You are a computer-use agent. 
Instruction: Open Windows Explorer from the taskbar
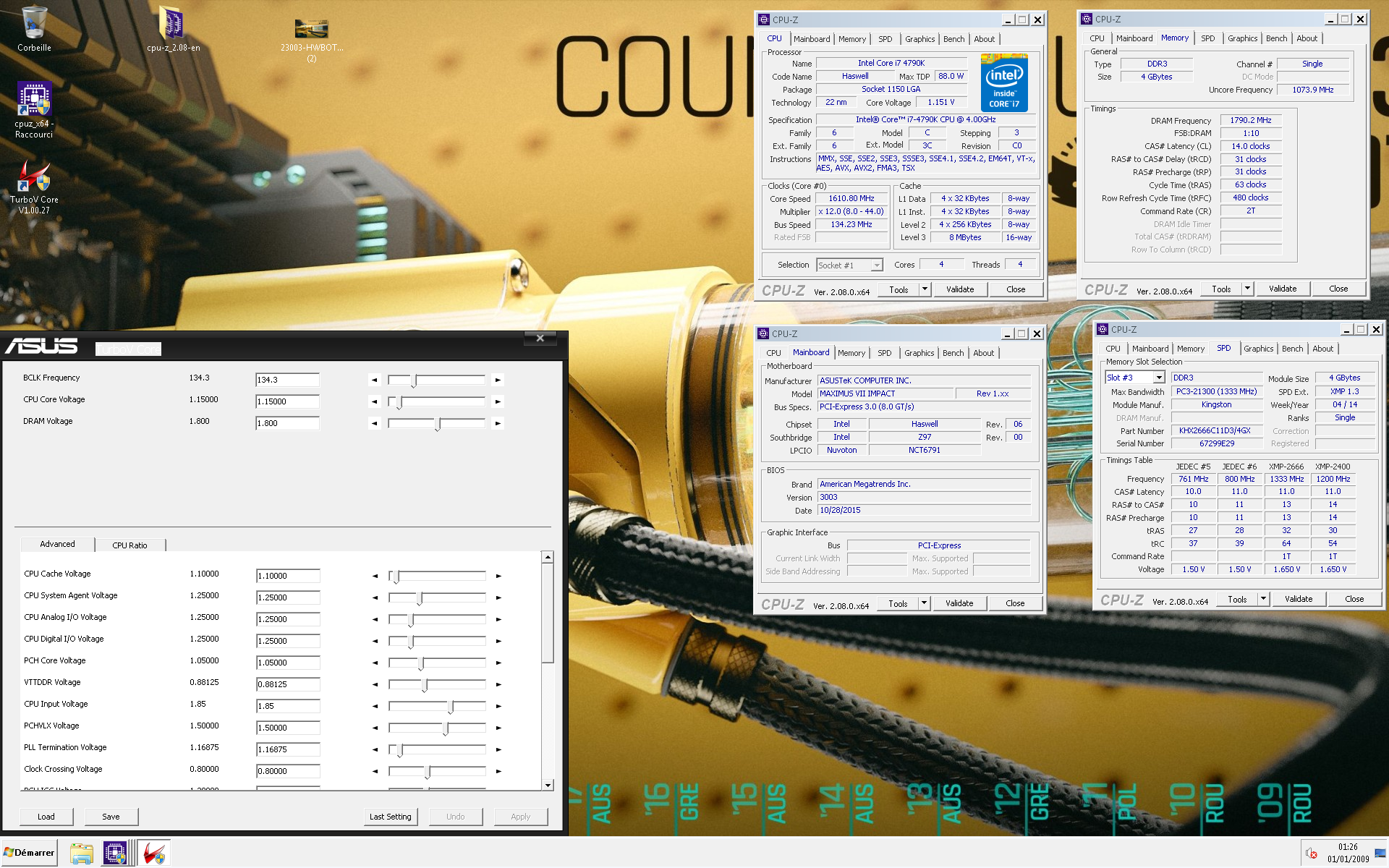[82, 854]
